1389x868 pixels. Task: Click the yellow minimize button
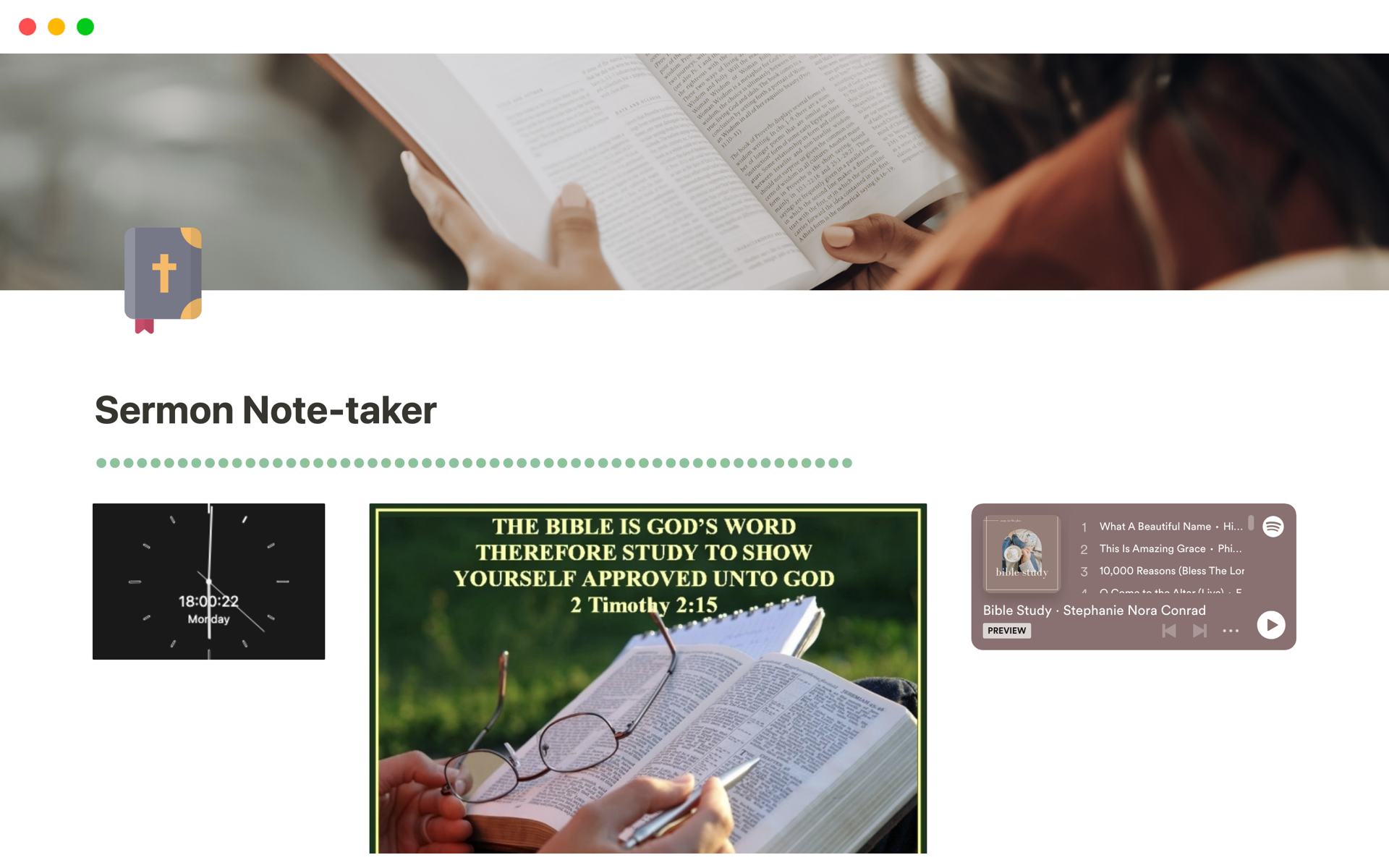coord(57,27)
